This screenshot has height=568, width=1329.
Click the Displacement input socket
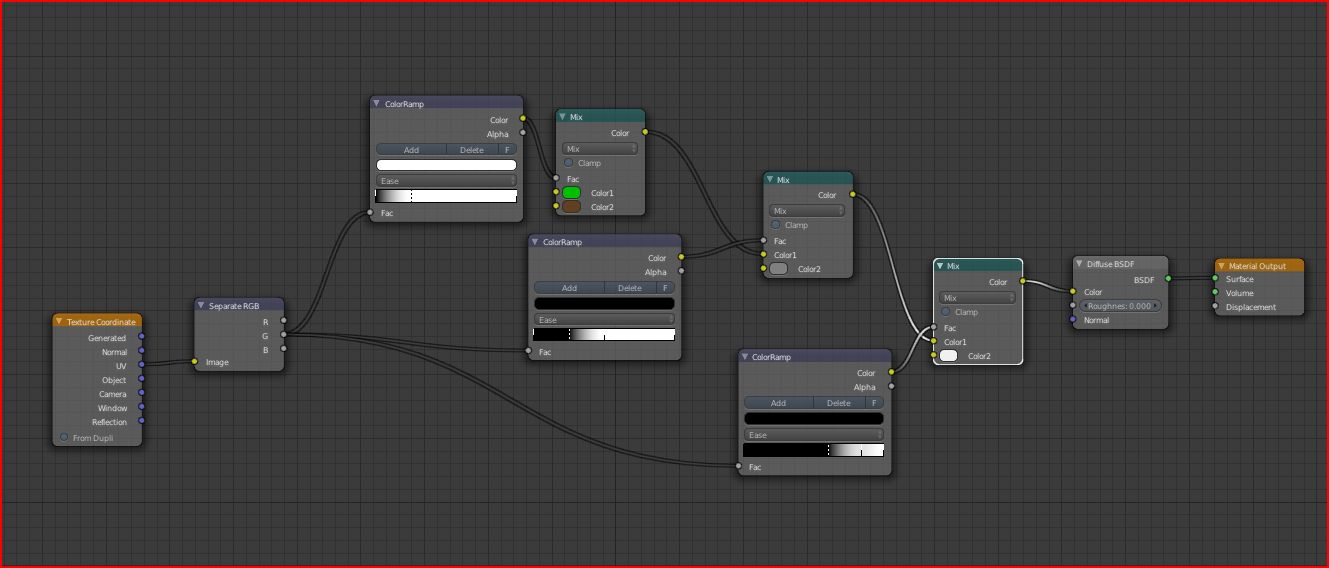1215,307
